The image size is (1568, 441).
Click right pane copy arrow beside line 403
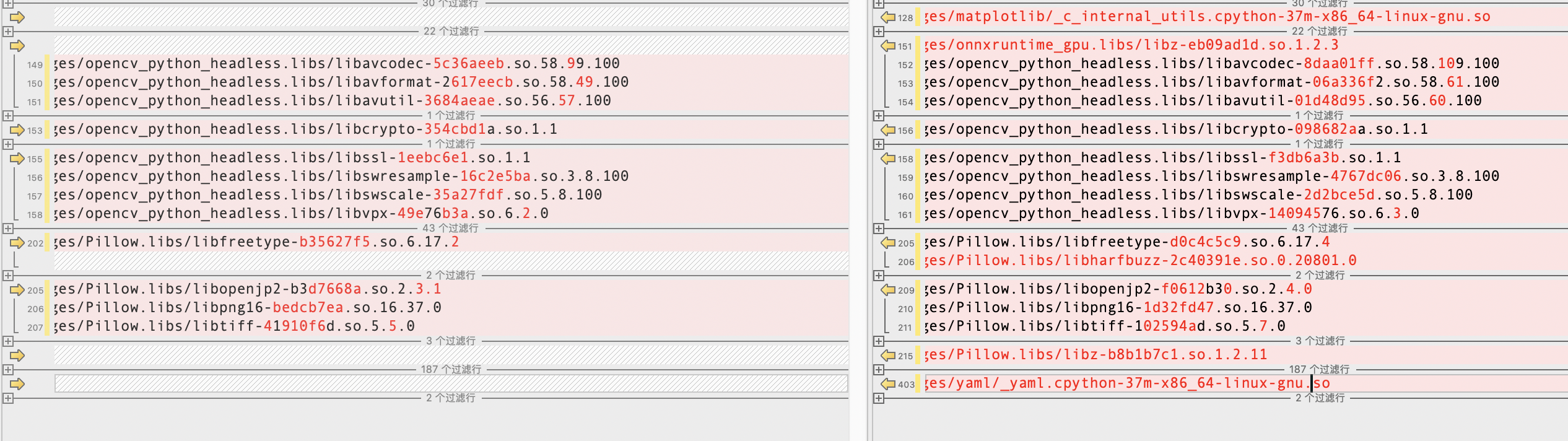(888, 384)
